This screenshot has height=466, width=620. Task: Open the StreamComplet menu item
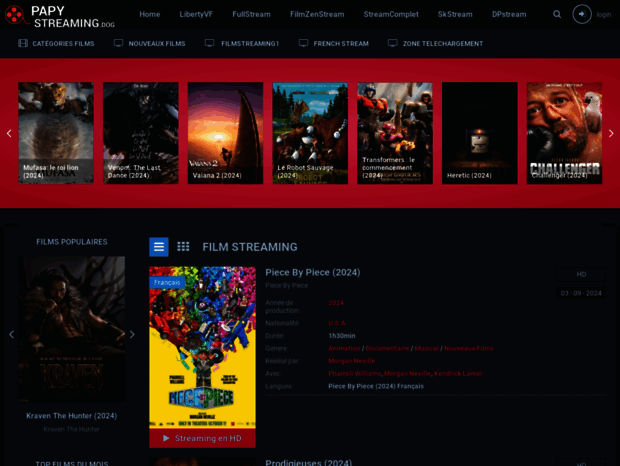[x=391, y=14]
